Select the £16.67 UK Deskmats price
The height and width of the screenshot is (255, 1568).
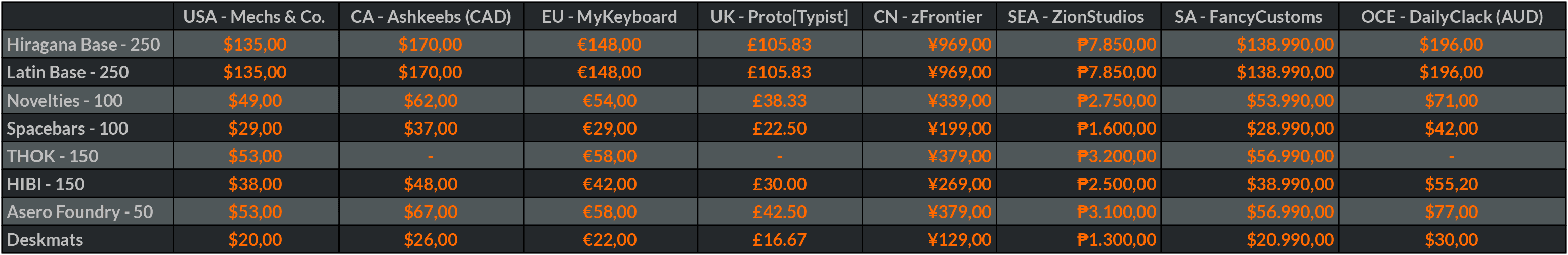(x=779, y=240)
